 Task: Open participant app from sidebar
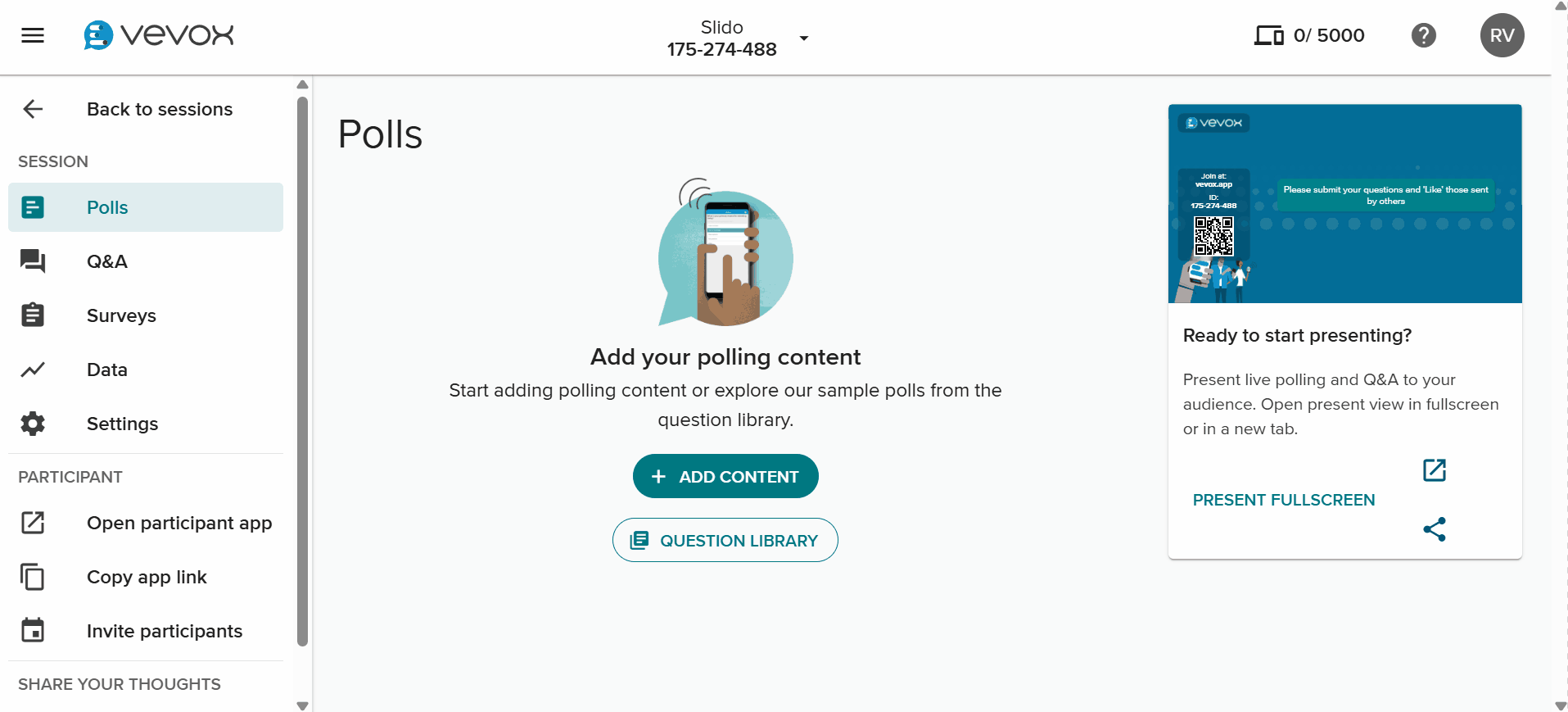(x=33, y=523)
